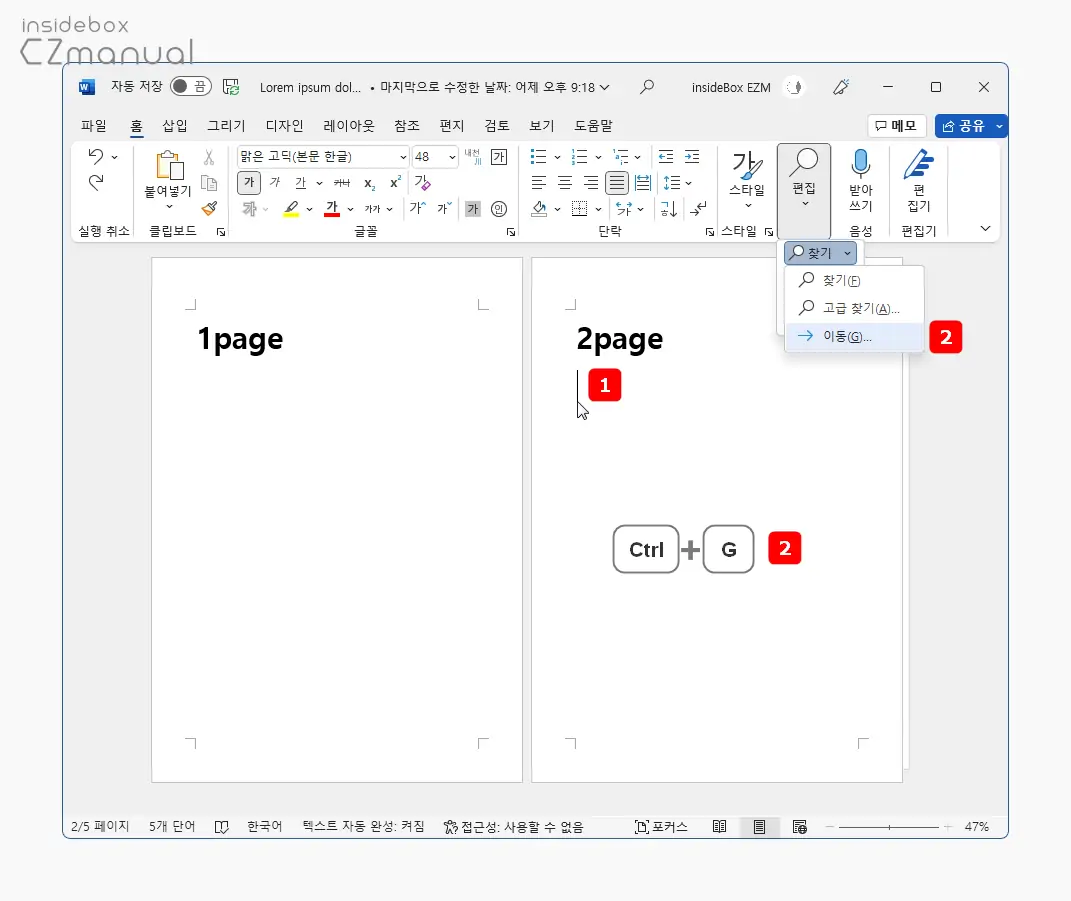Expand font color options
Viewport: 1071px width, 901px height.
coord(350,209)
